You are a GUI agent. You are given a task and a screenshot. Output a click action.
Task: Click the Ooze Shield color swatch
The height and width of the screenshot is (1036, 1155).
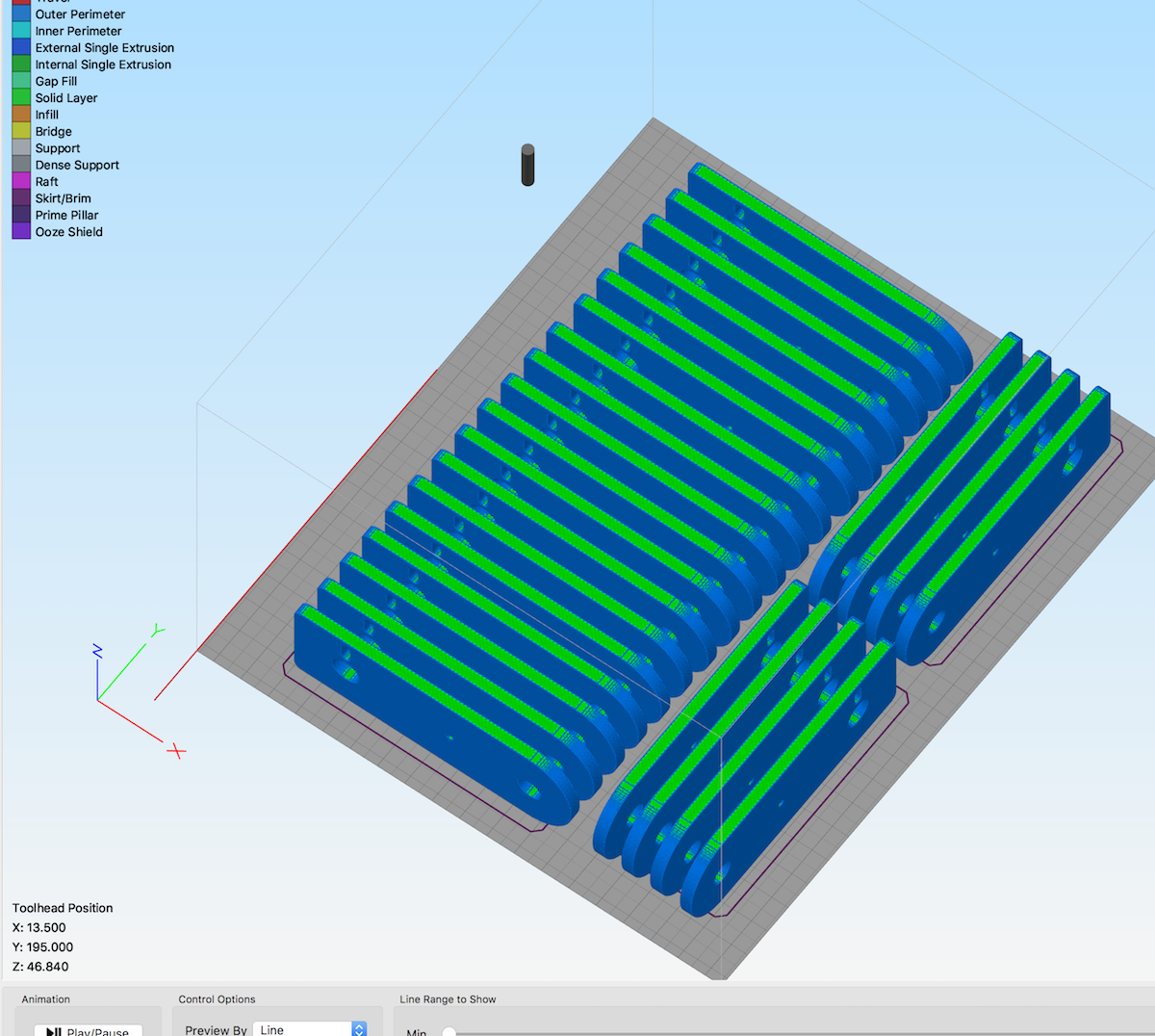(x=21, y=231)
